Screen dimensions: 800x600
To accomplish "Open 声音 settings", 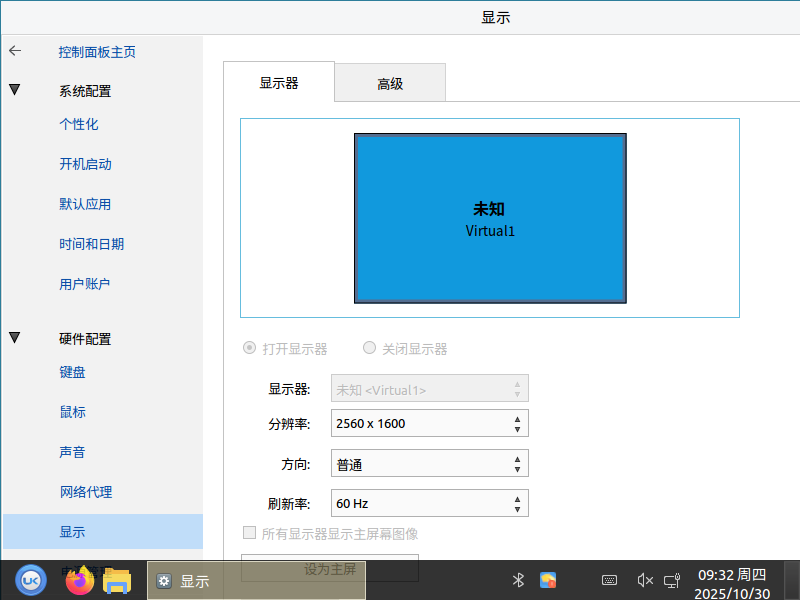I will tap(72, 452).
